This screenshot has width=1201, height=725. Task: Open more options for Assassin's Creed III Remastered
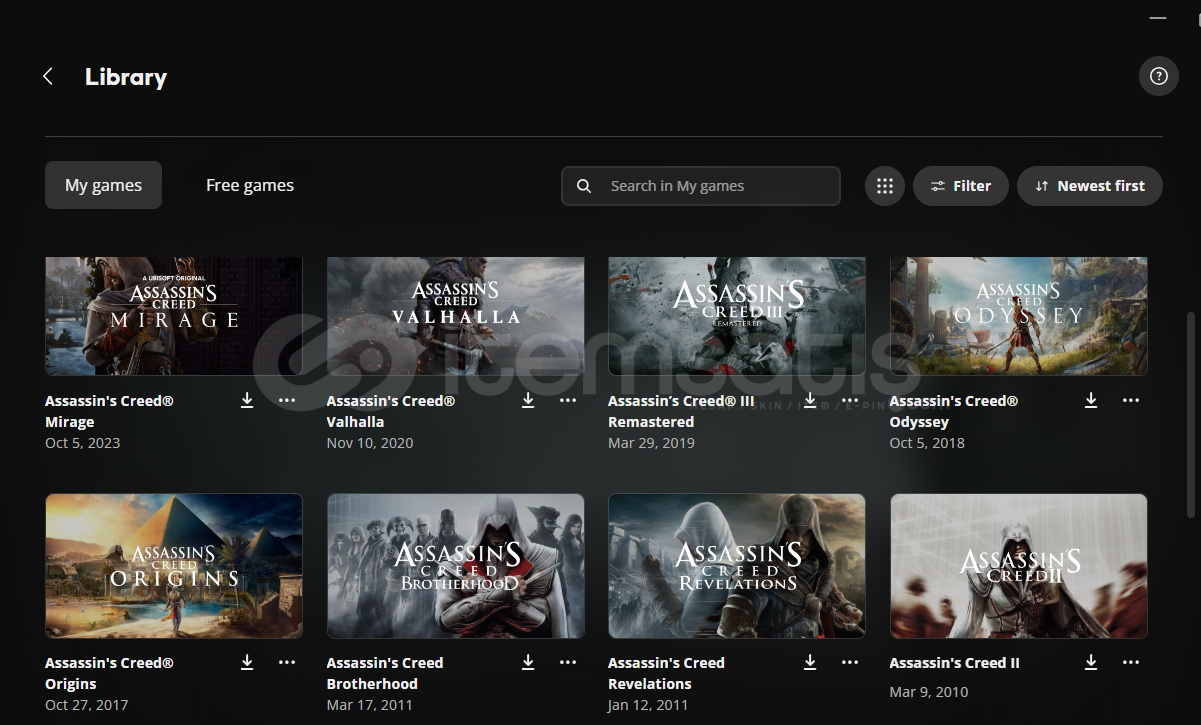tap(850, 401)
